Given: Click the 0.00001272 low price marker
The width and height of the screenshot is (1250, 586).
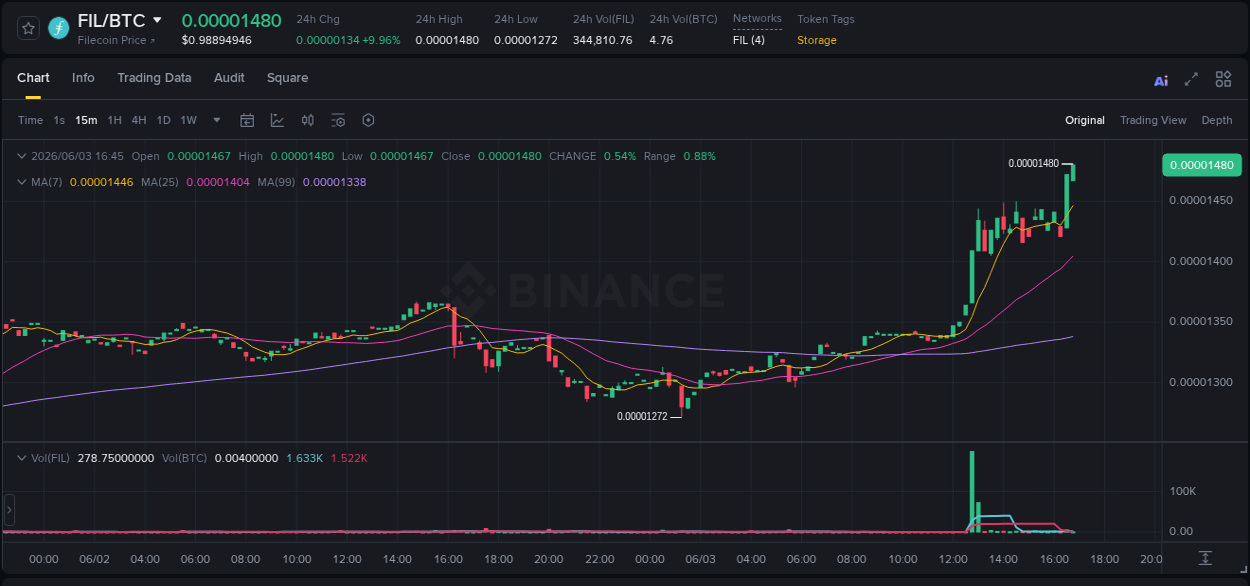Looking at the screenshot, I should coord(642,416).
